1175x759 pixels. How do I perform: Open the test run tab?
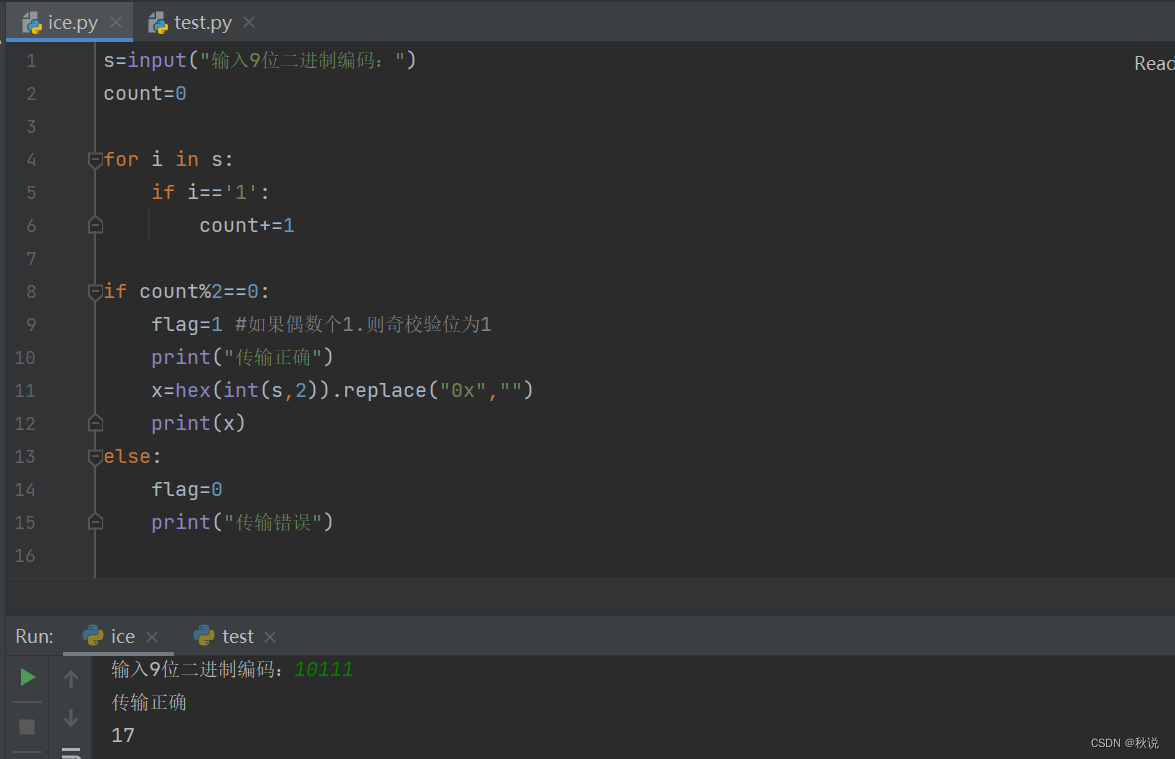click(237, 636)
